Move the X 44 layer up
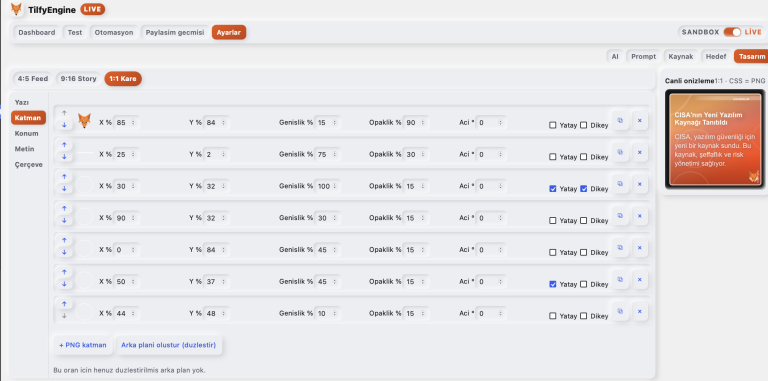 tap(64, 304)
